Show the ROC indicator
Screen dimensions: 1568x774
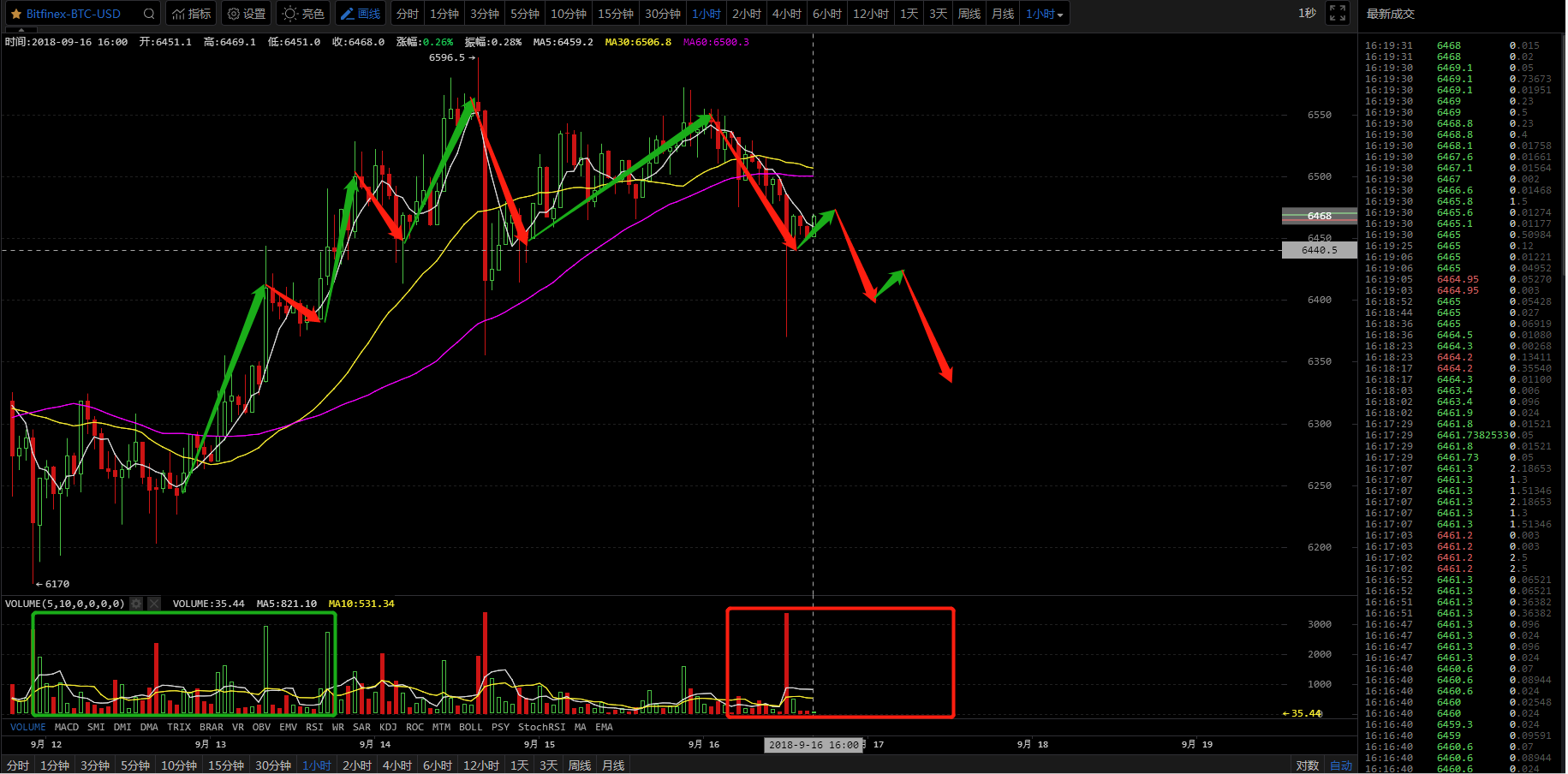415,727
